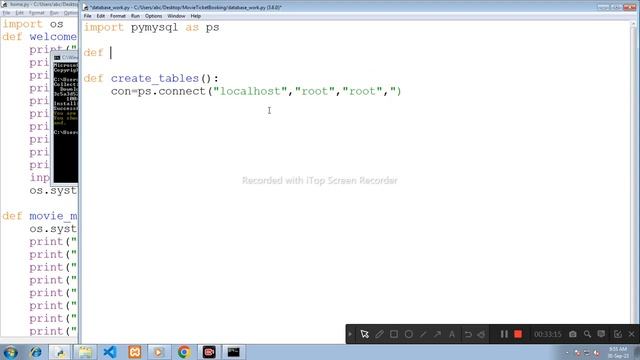This screenshot has width=640, height=360.
Task: Select the rectangle annotation tool
Action: click(394, 334)
